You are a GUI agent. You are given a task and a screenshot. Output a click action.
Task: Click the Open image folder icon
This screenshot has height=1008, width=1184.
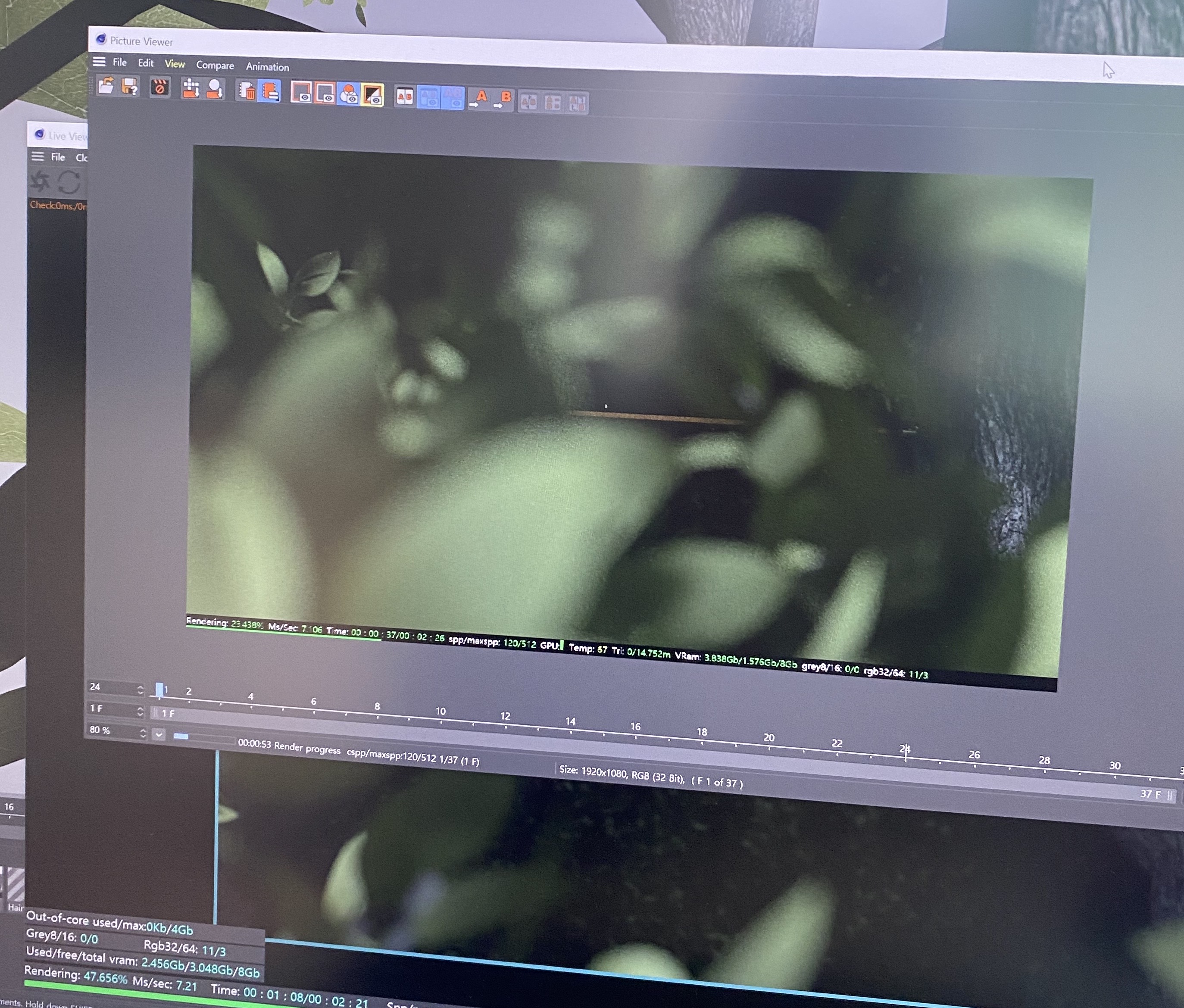pos(106,86)
